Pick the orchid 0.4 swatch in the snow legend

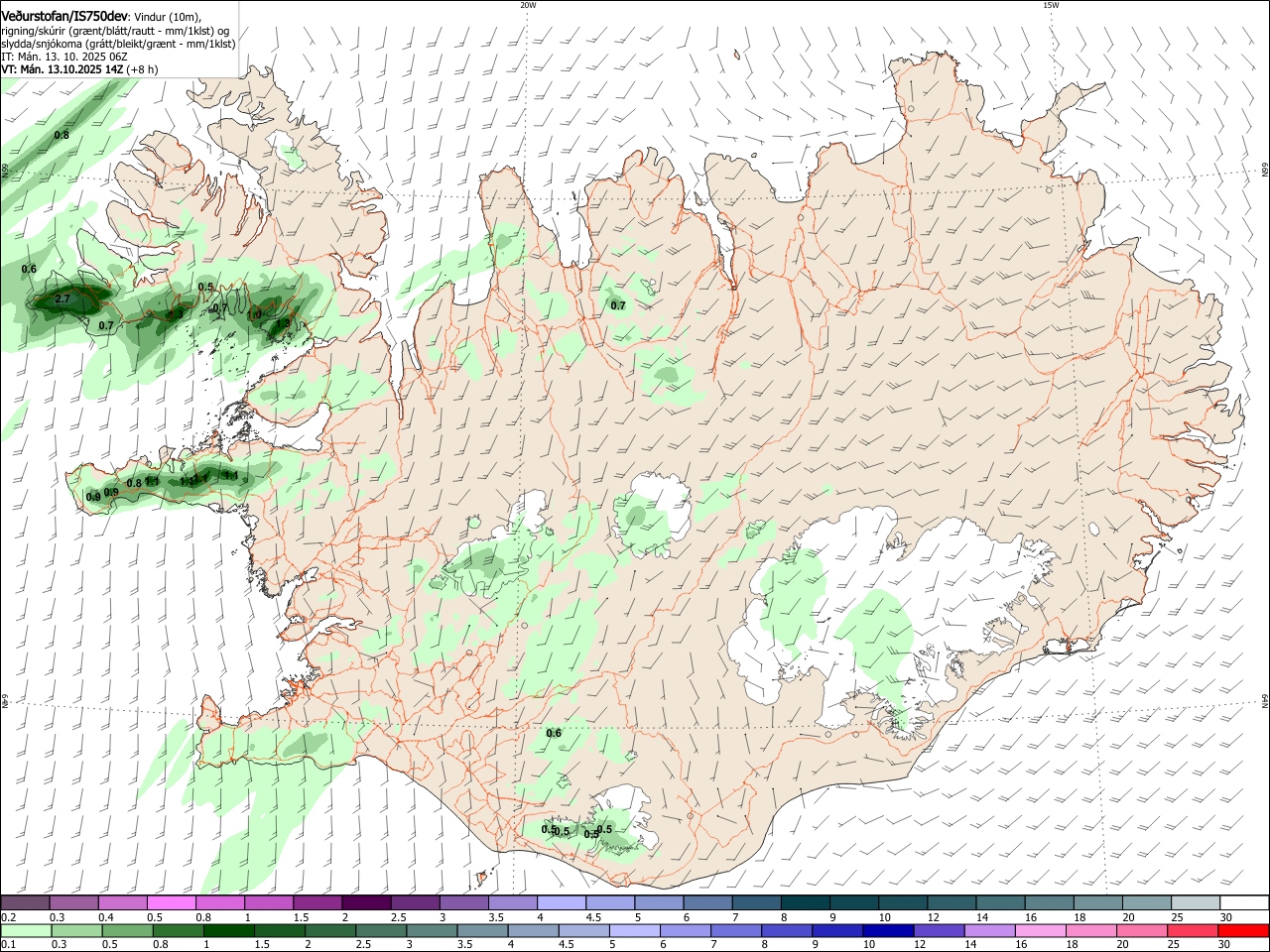coord(122,902)
